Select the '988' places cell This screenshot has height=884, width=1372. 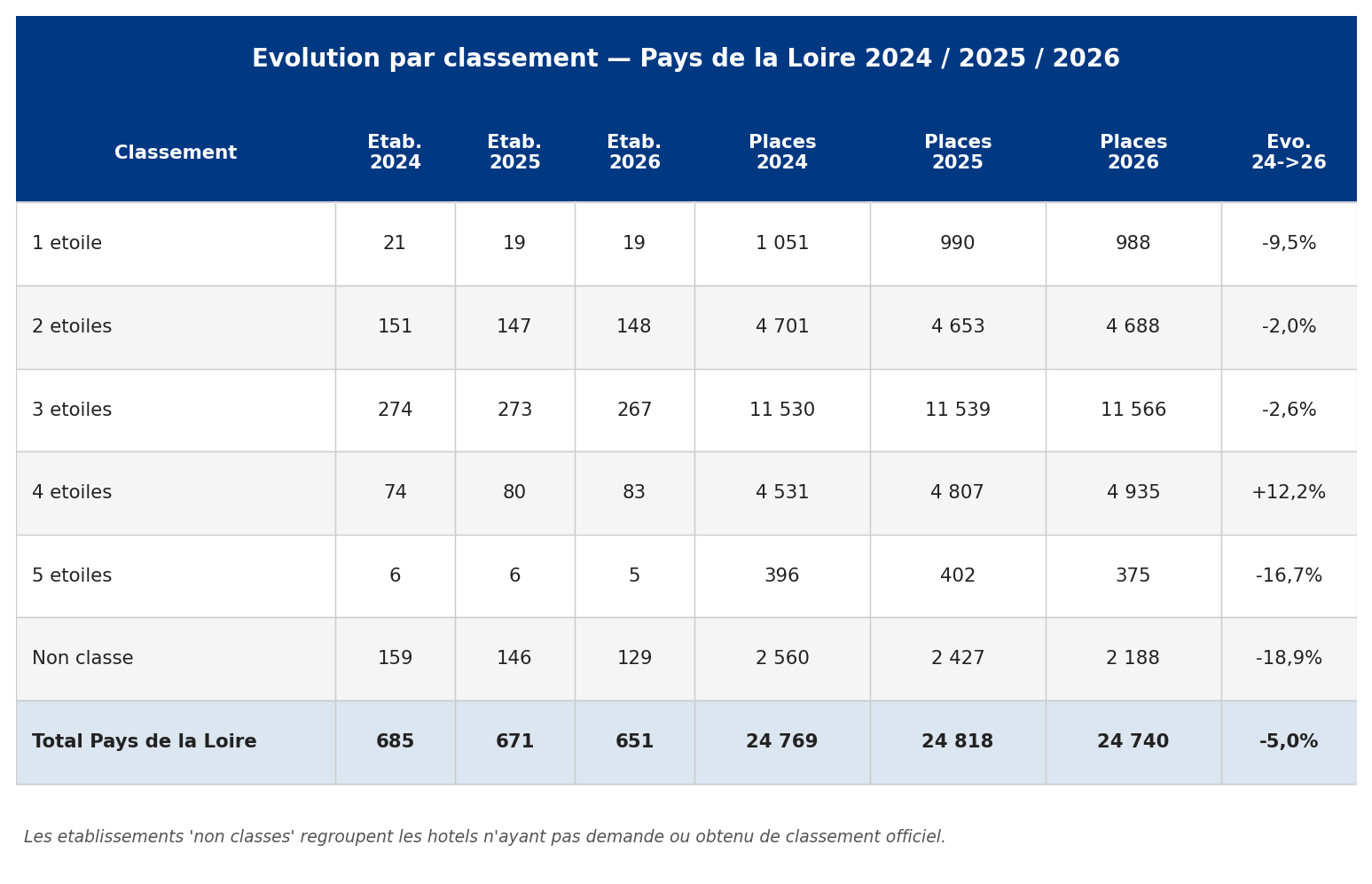pyautogui.click(x=1133, y=244)
